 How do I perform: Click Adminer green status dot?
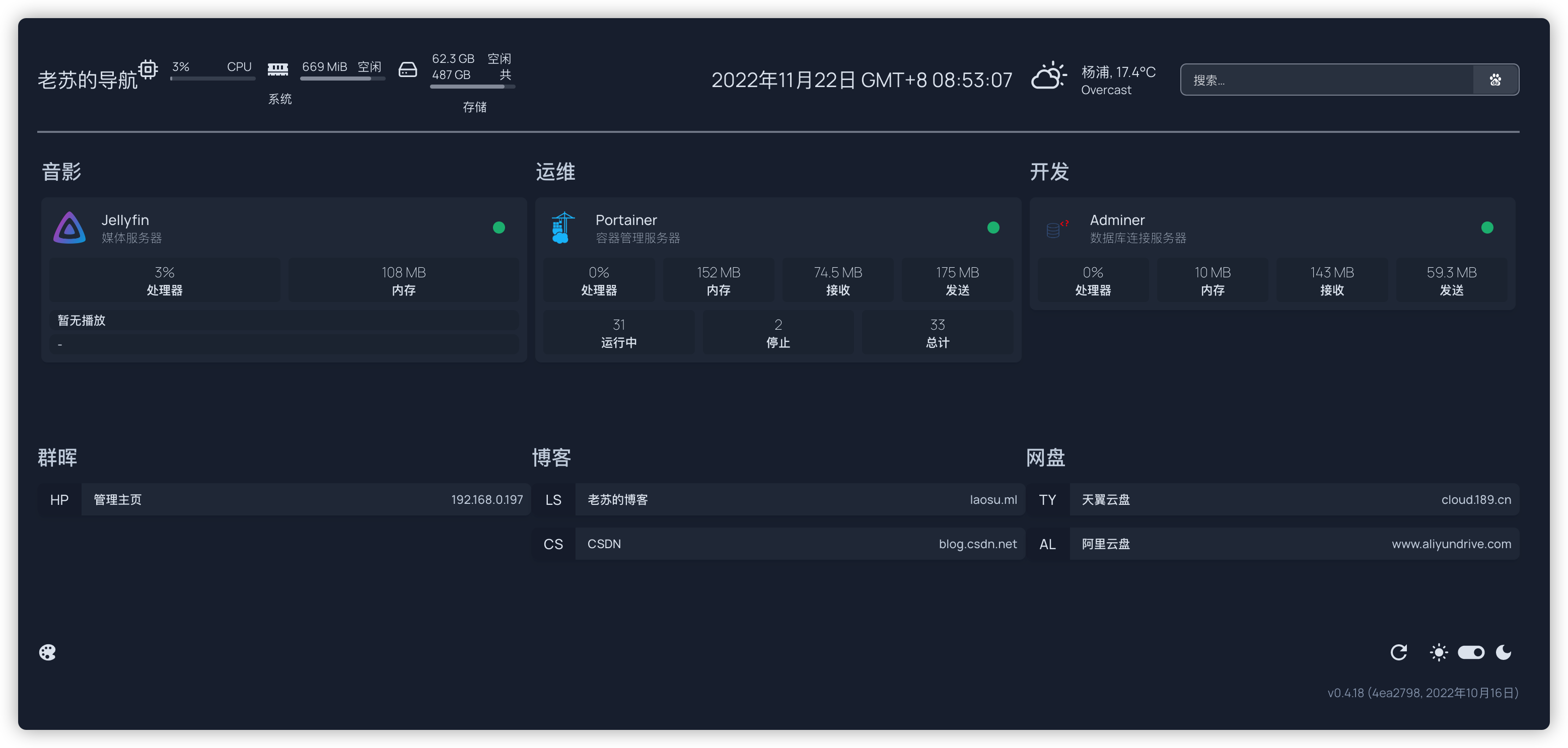click(1486, 228)
